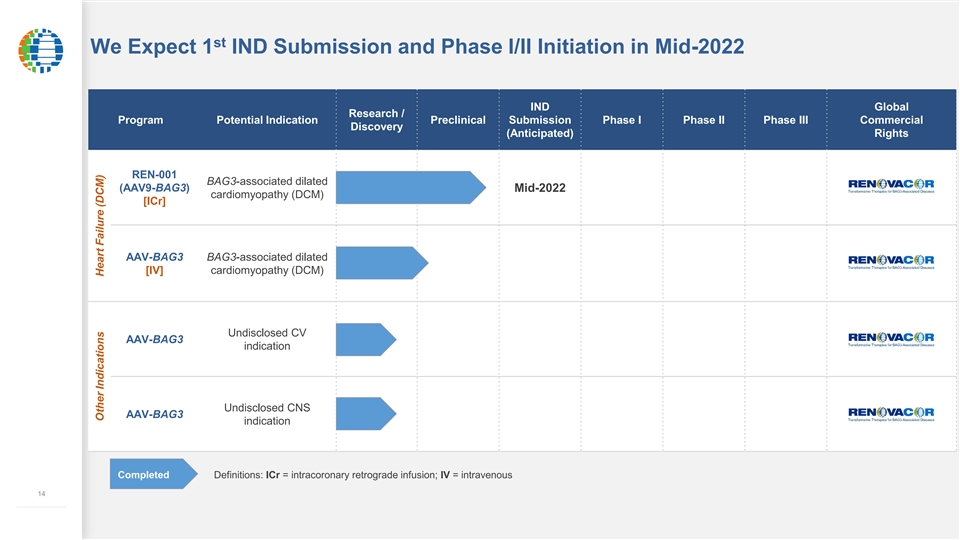Click the Mid-2022 IND submission text
The image size is (960, 540).
[540, 188]
